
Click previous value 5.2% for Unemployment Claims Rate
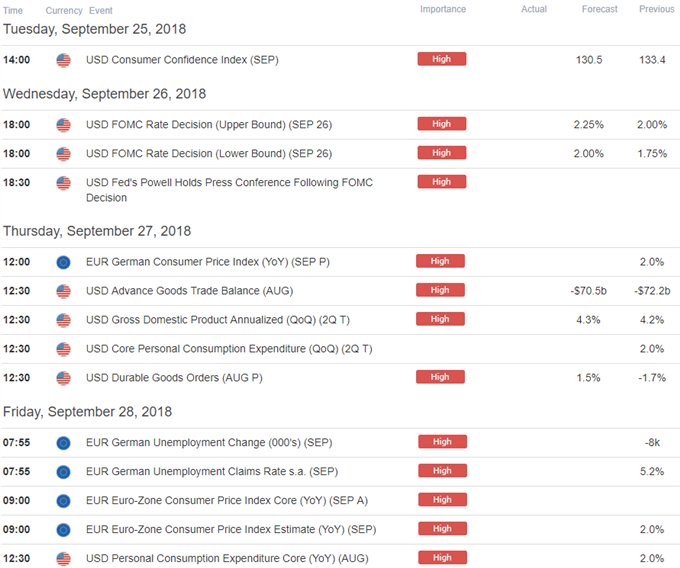[x=652, y=472]
